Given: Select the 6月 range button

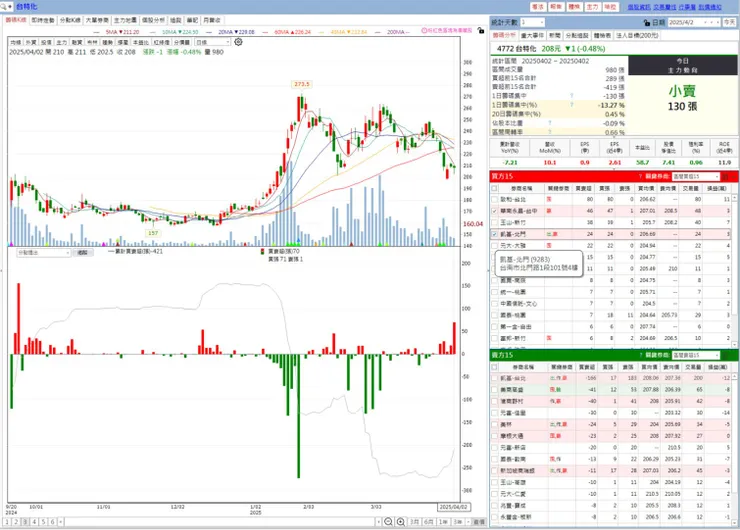Looking at the screenshot, I should (x=429, y=522).
